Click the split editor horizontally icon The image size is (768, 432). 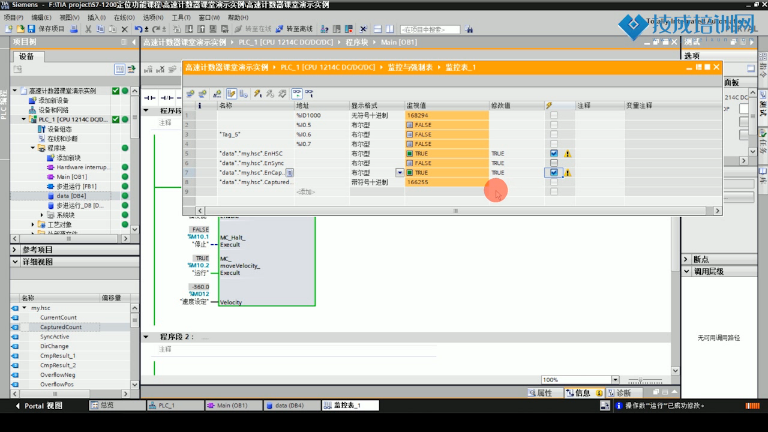378,29
